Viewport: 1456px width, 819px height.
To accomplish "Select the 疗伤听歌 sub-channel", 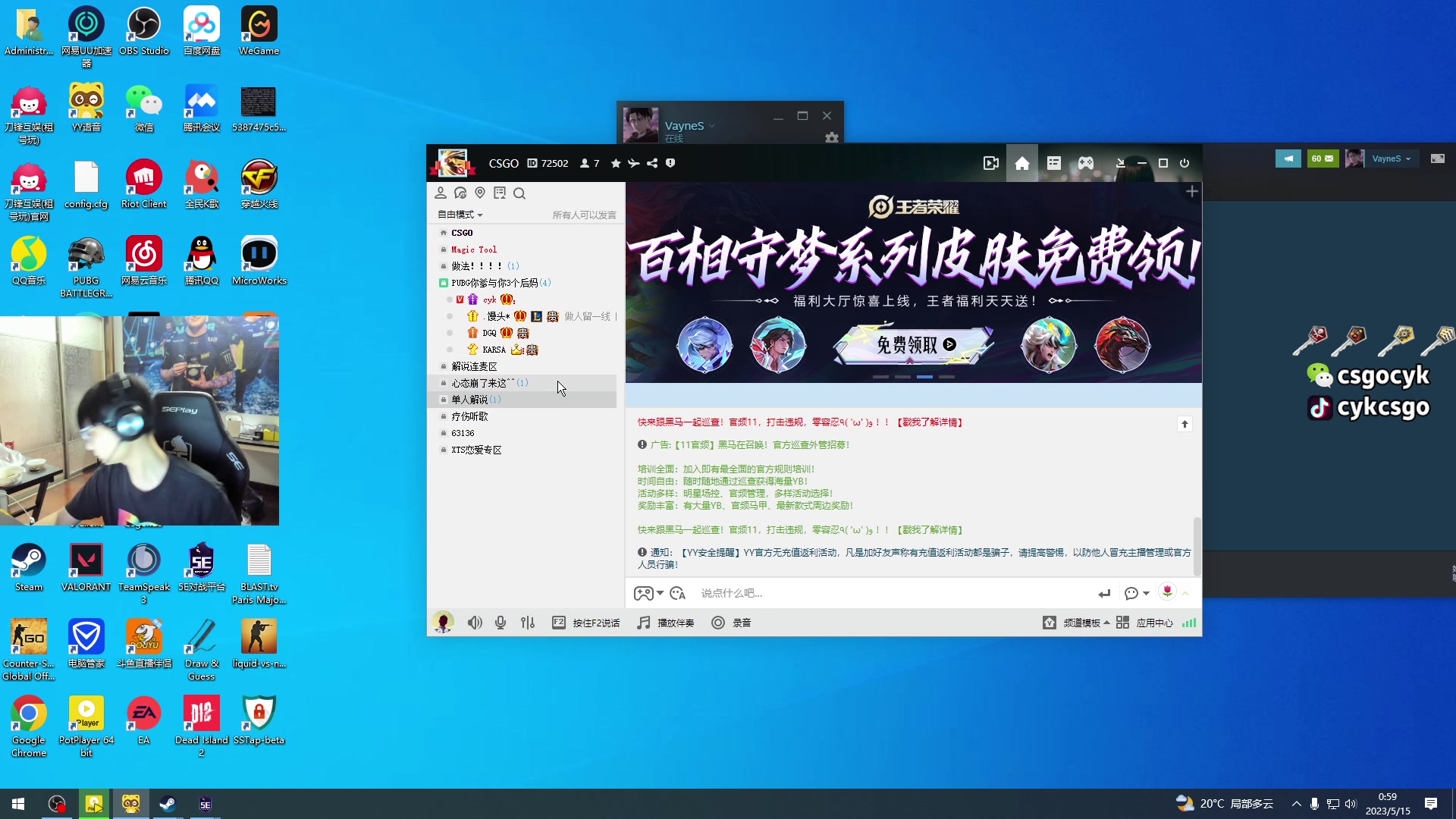I will (469, 416).
